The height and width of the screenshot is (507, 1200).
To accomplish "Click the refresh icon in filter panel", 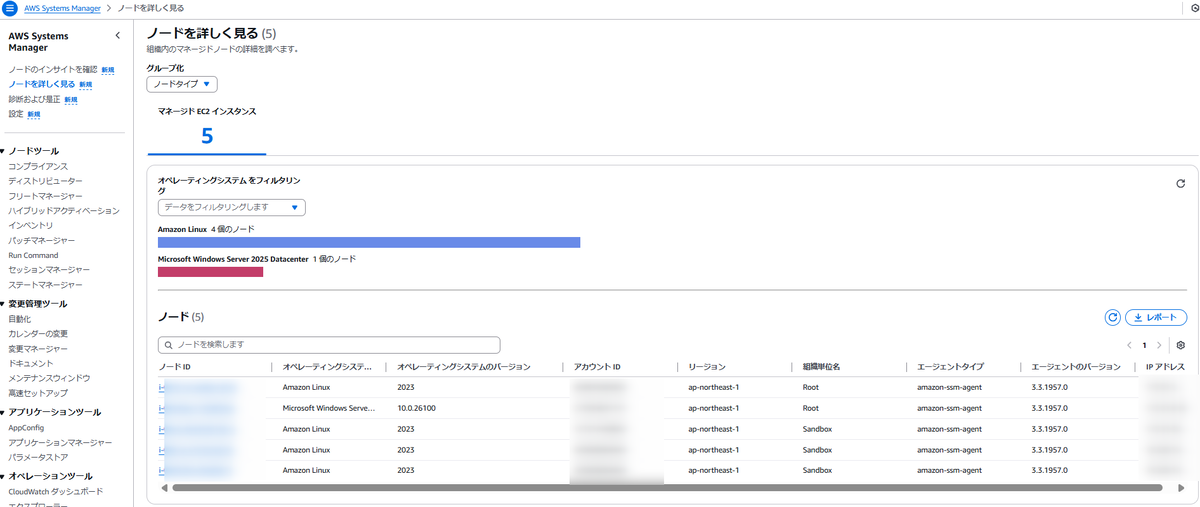I will (x=1180, y=184).
